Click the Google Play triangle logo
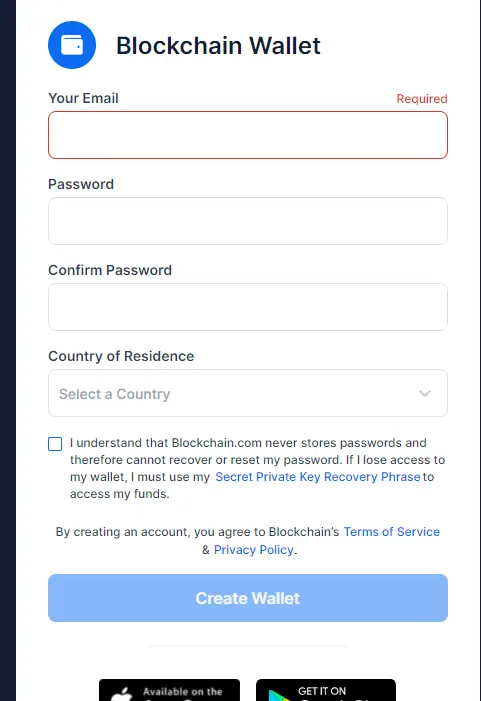This screenshot has width=481, height=701. [x=279, y=696]
